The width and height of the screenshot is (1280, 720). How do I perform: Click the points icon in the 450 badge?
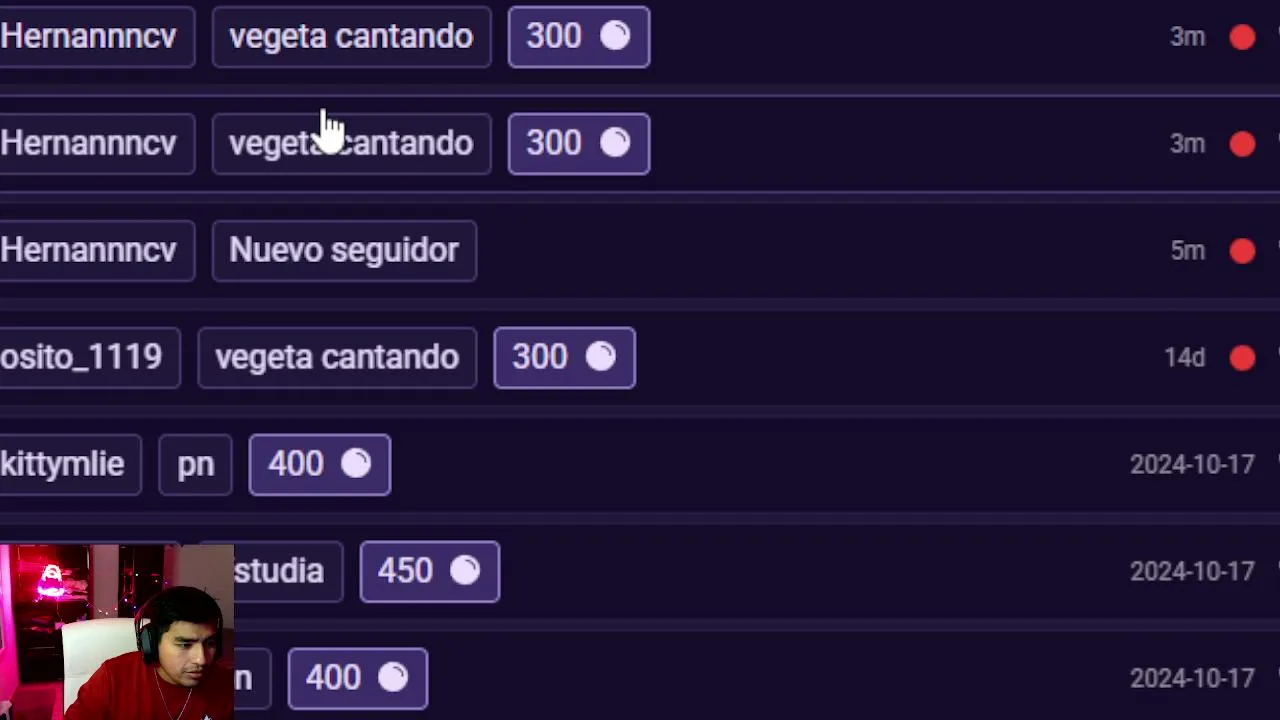pyautogui.click(x=465, y=571)
